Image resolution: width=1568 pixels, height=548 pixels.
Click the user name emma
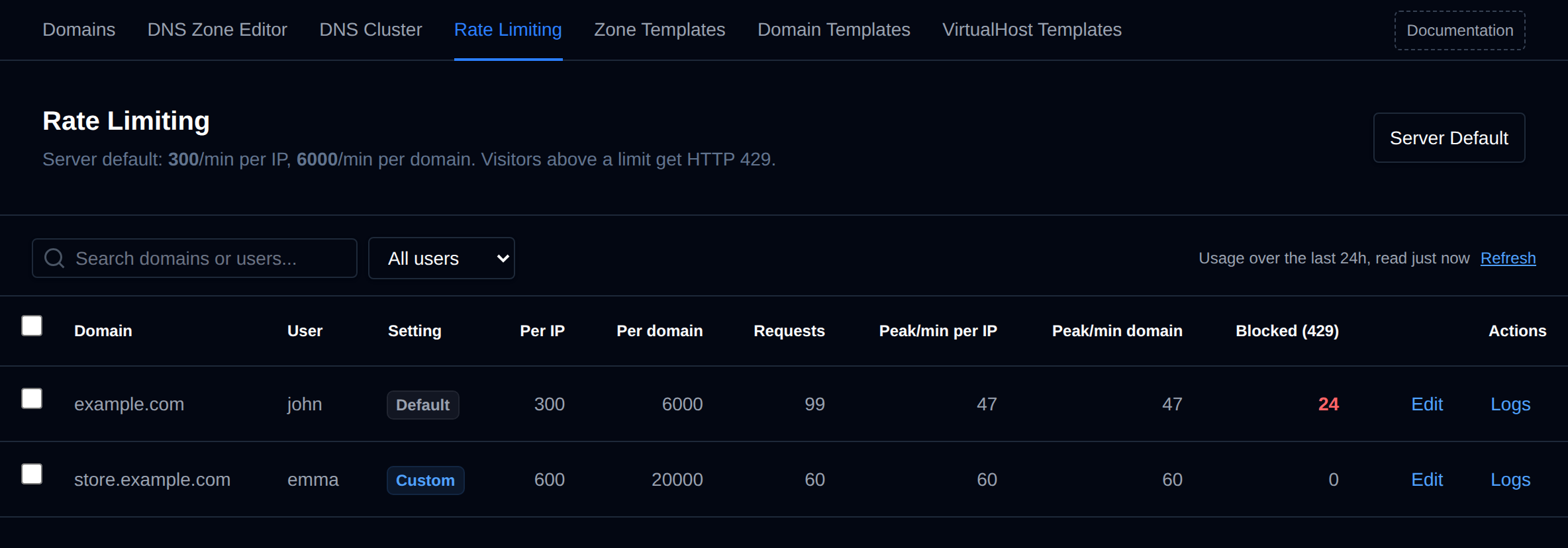313,480
